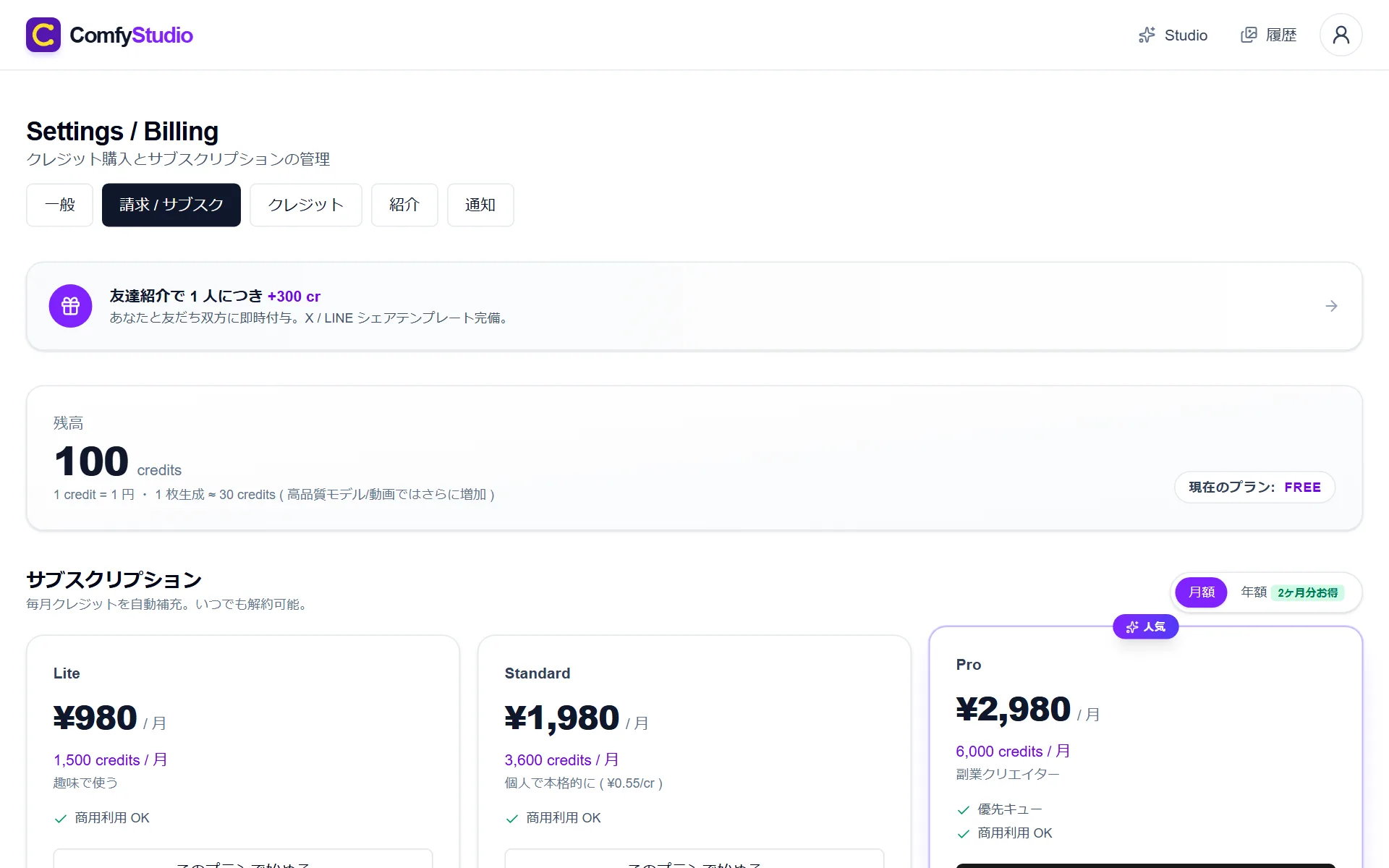Click 1,500 credits / 月 text
The image size is (1389, 868).
(111, 760)
